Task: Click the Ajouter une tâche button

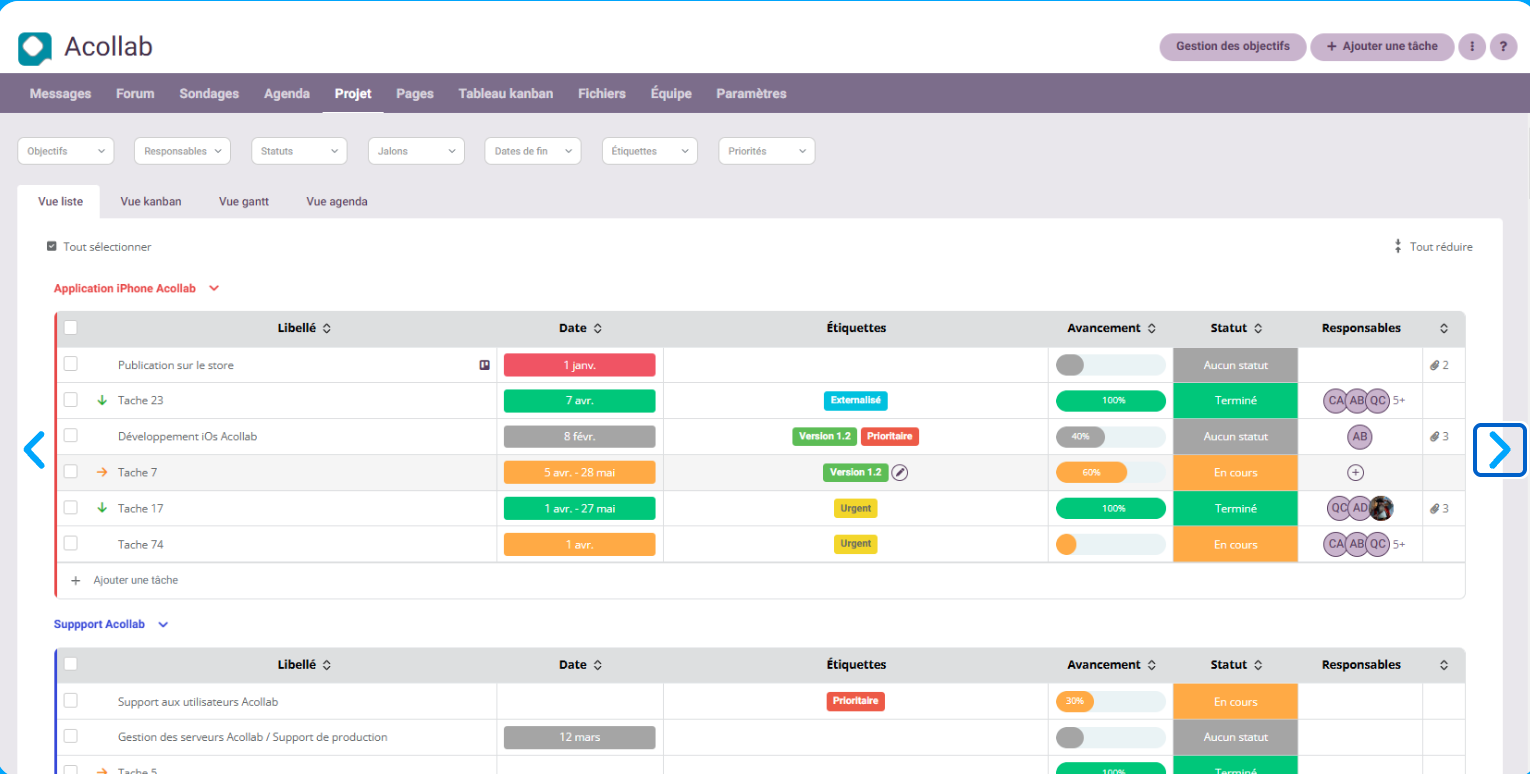Action: pyautogui.click(x=1381, y=46)
